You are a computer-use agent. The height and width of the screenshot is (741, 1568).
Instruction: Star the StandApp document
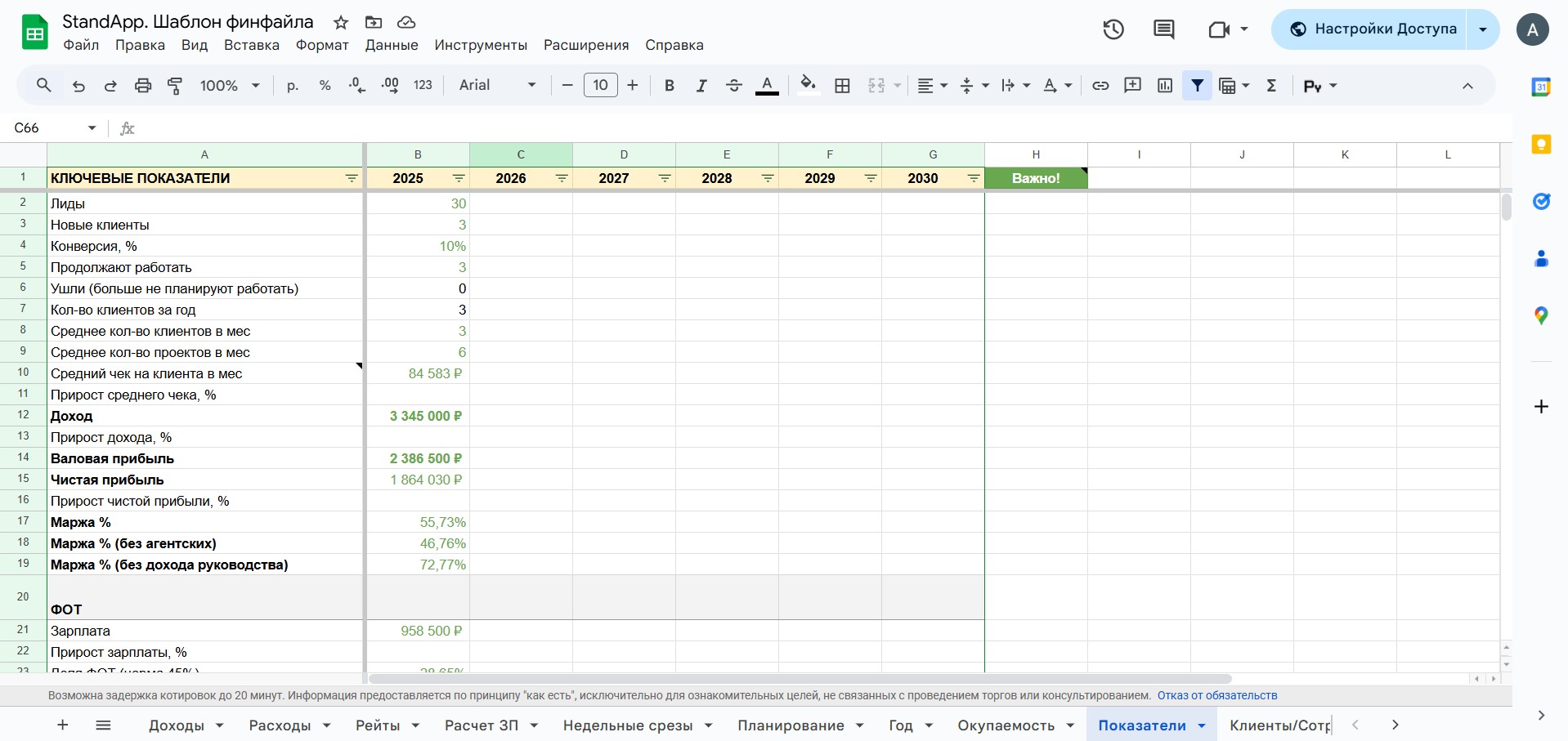point(341,22)
